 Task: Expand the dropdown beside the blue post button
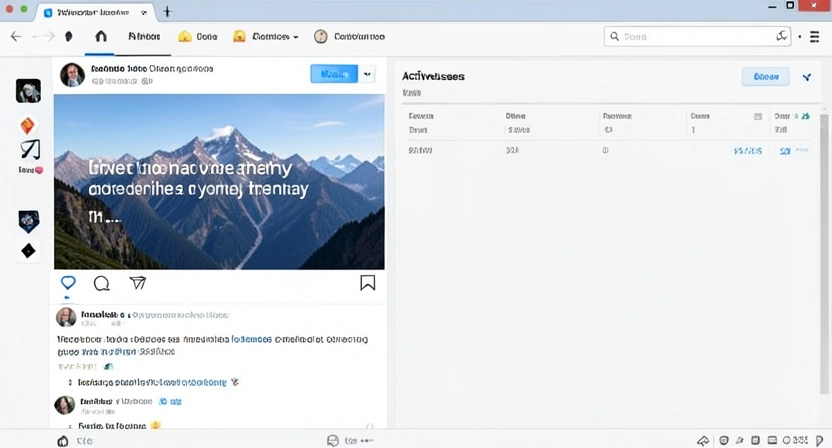[x=367, y=74]
